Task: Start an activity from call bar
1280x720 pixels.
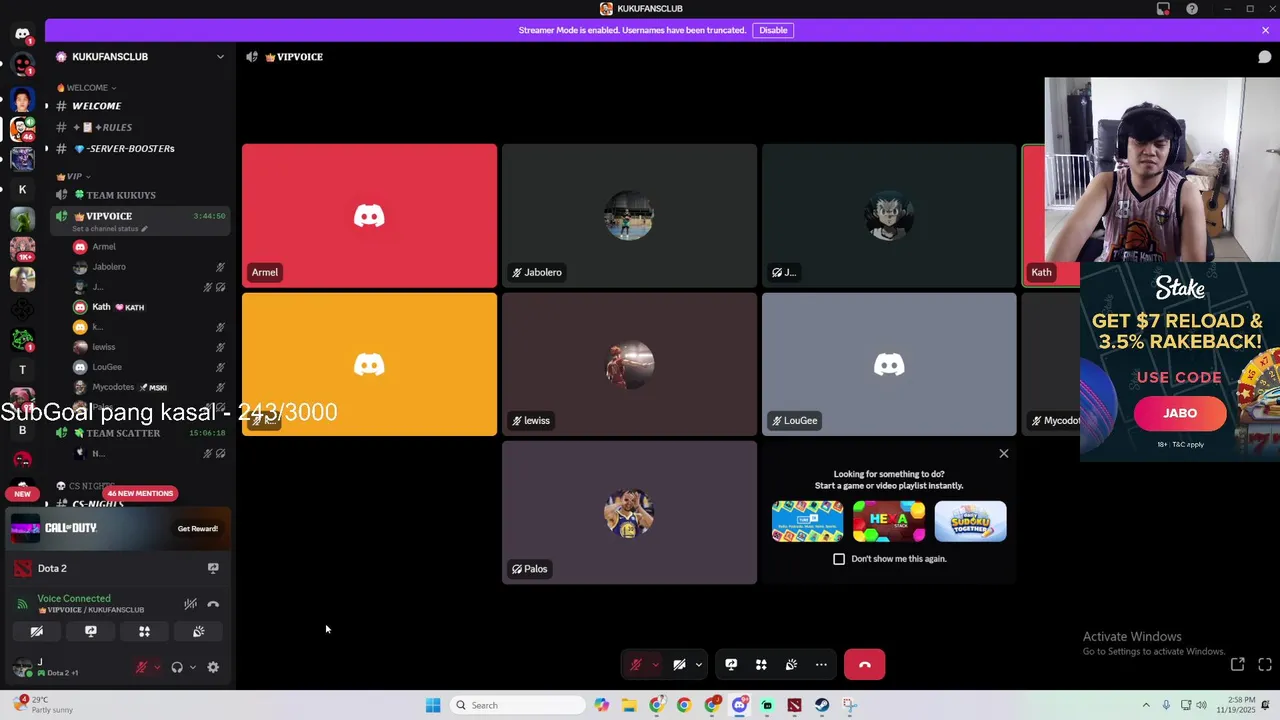Action: [x=761, y=665]
